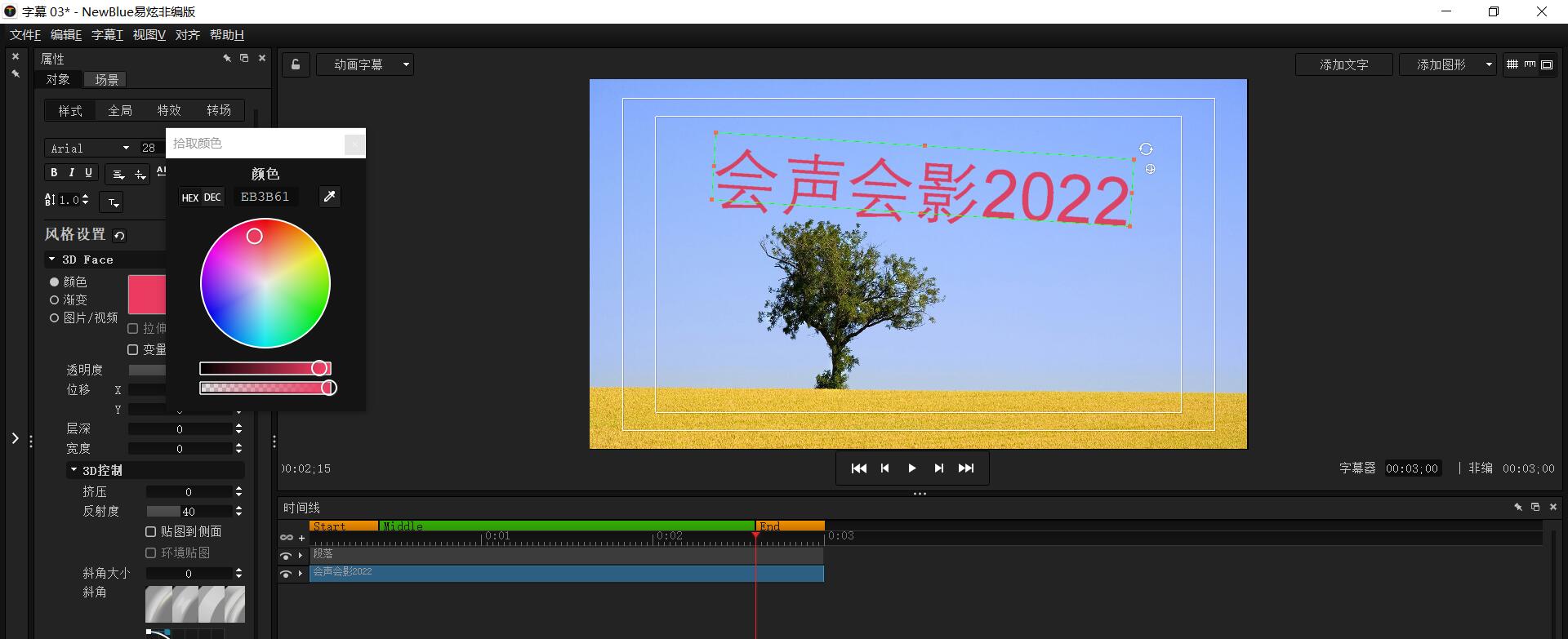
Task: Open the Arial font dropdown
Action: [126, 148]
